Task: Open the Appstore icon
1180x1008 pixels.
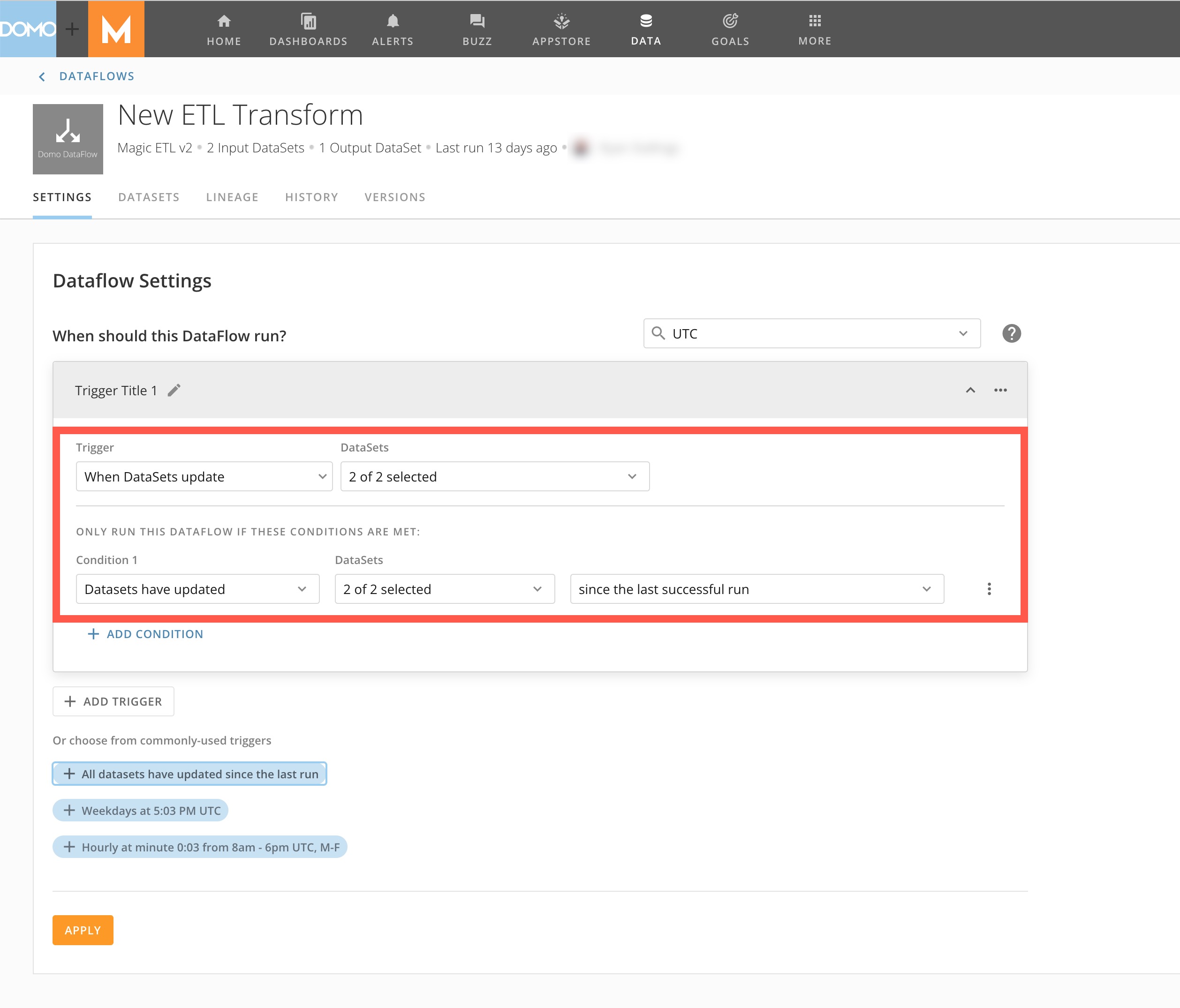Action: pyautogui.click(x=561, y=29)
